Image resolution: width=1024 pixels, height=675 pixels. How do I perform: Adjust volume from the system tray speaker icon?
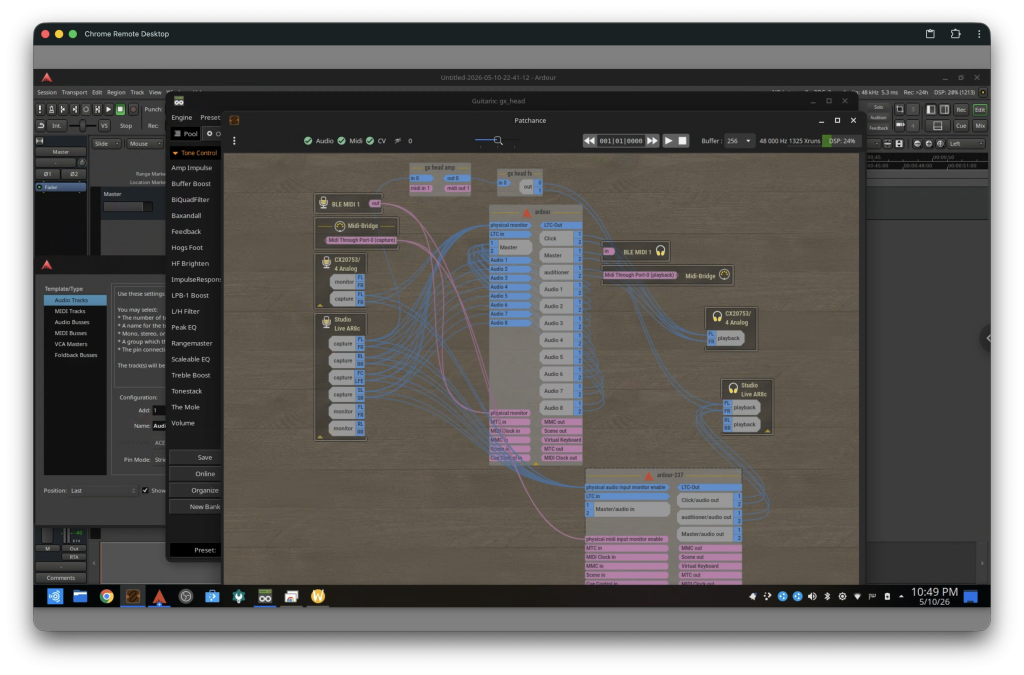(x=812, y=596)
